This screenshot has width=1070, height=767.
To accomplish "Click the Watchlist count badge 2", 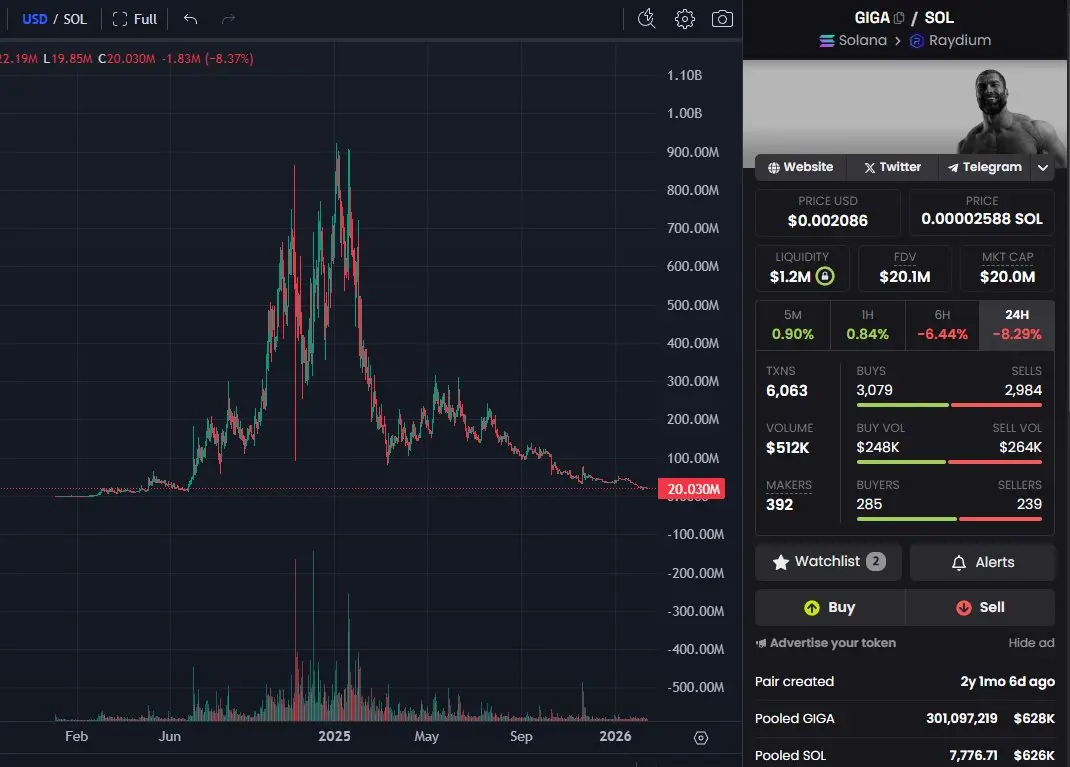I will pyautogui.click(x=876, y=562).
